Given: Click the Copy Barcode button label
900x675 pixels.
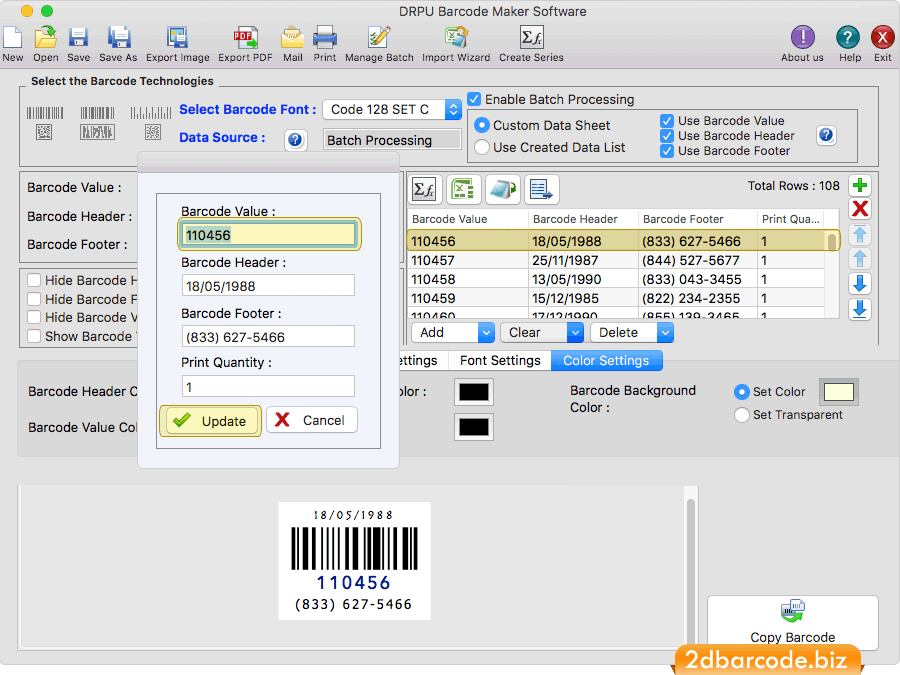Looking at the screenshot, I should 793,638.
